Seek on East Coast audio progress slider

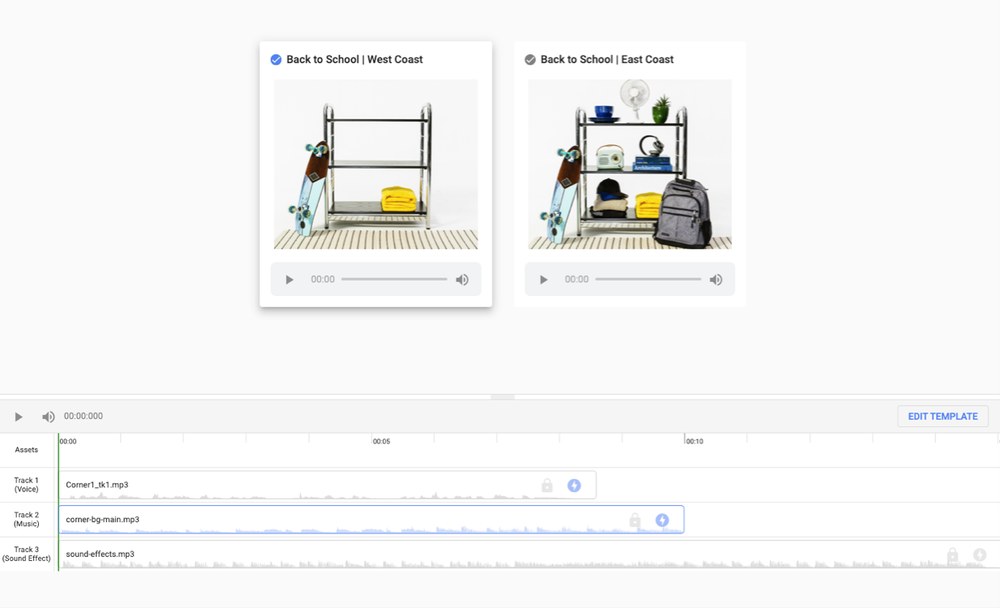[x=648, y=280]
